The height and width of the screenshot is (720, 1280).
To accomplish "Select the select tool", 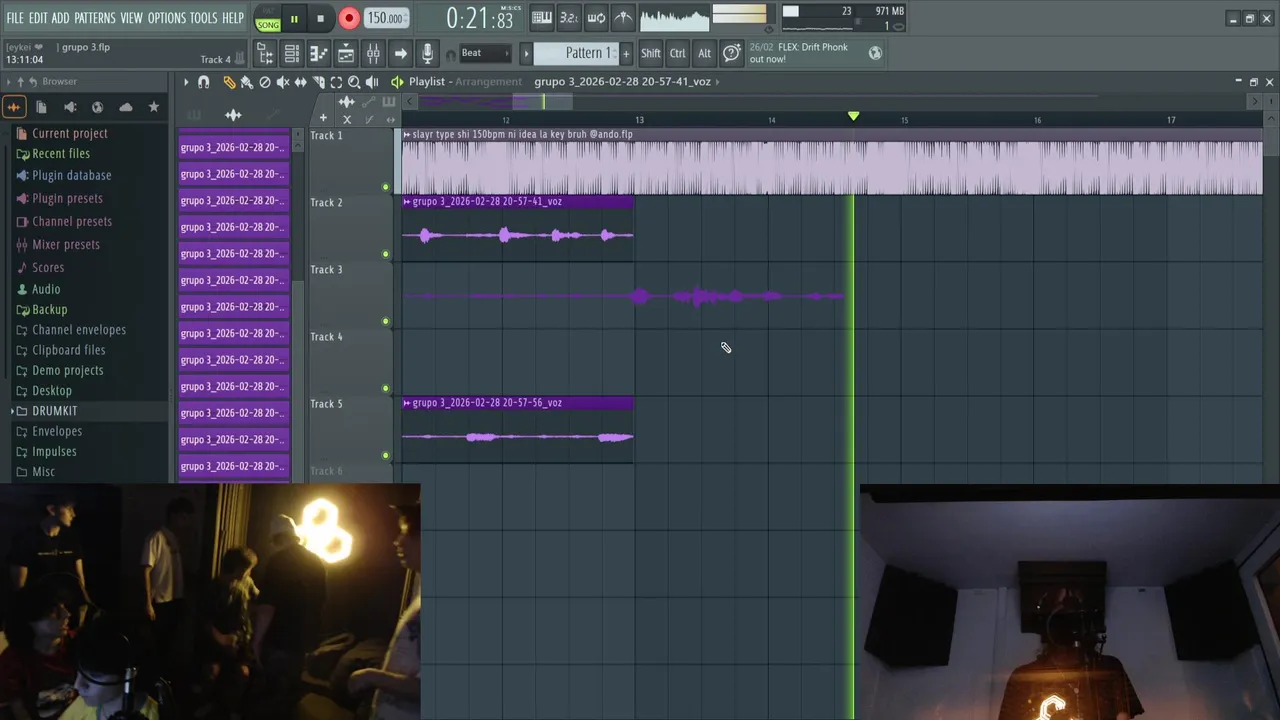I will point(337,82).
